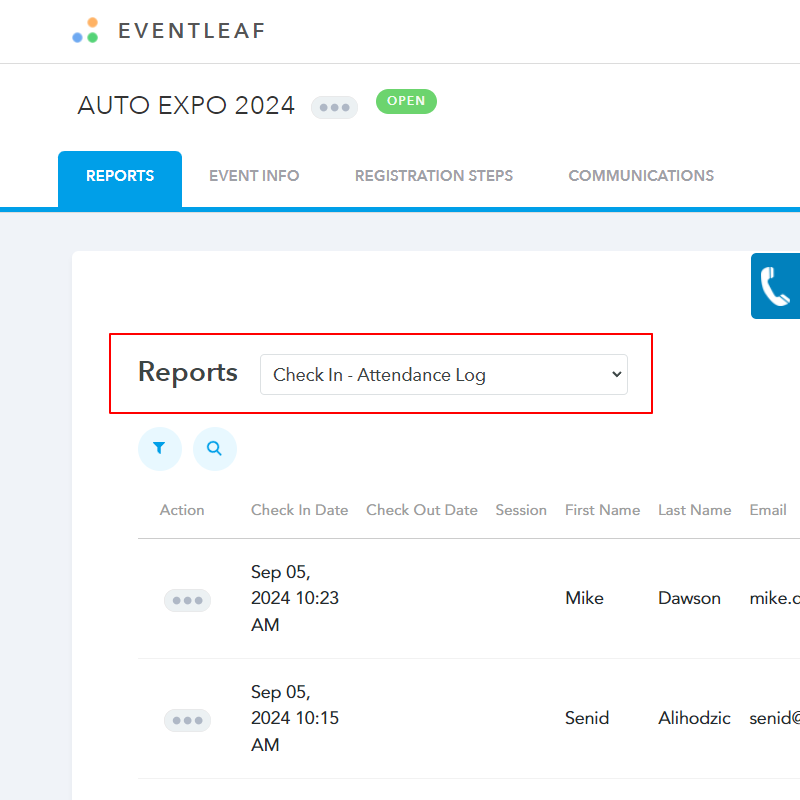Click the search icon
Image resolution: width=800 pixels, height=800 pixels.
215,449
